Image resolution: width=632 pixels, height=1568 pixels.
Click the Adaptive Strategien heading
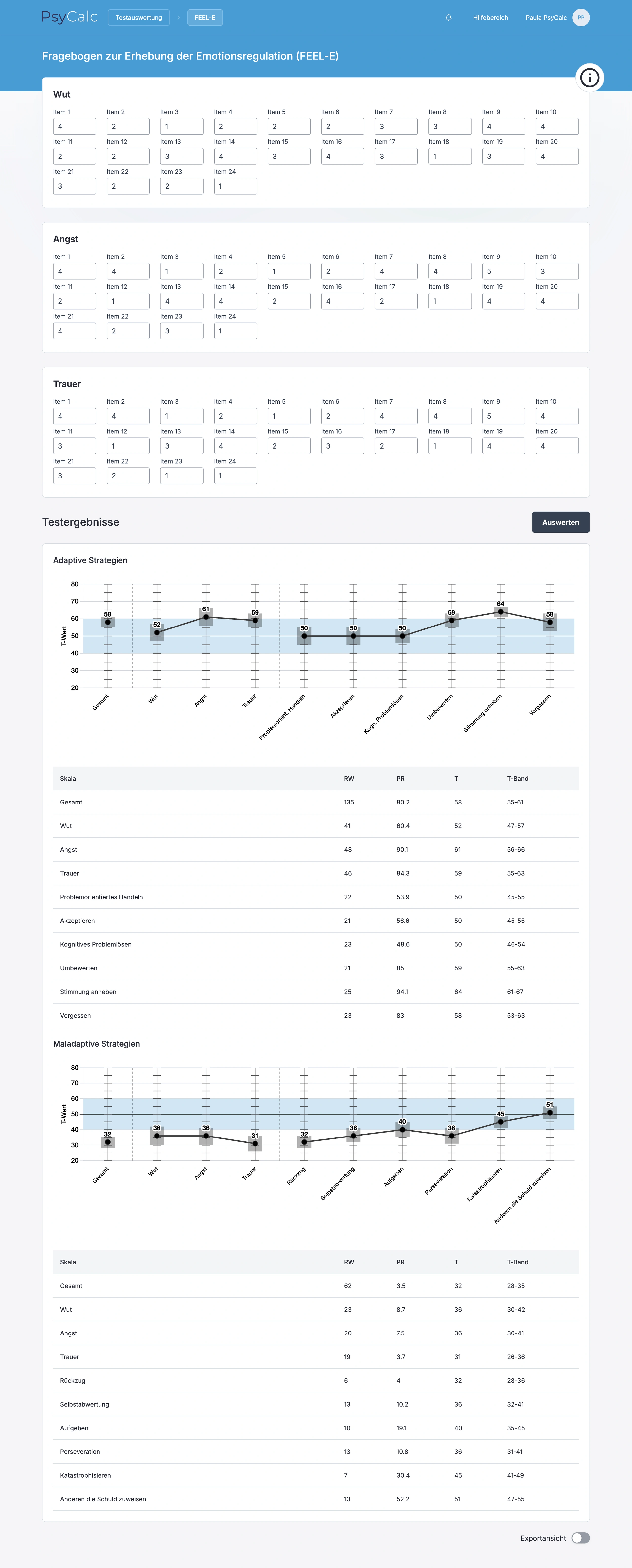(x=90, y=561)
